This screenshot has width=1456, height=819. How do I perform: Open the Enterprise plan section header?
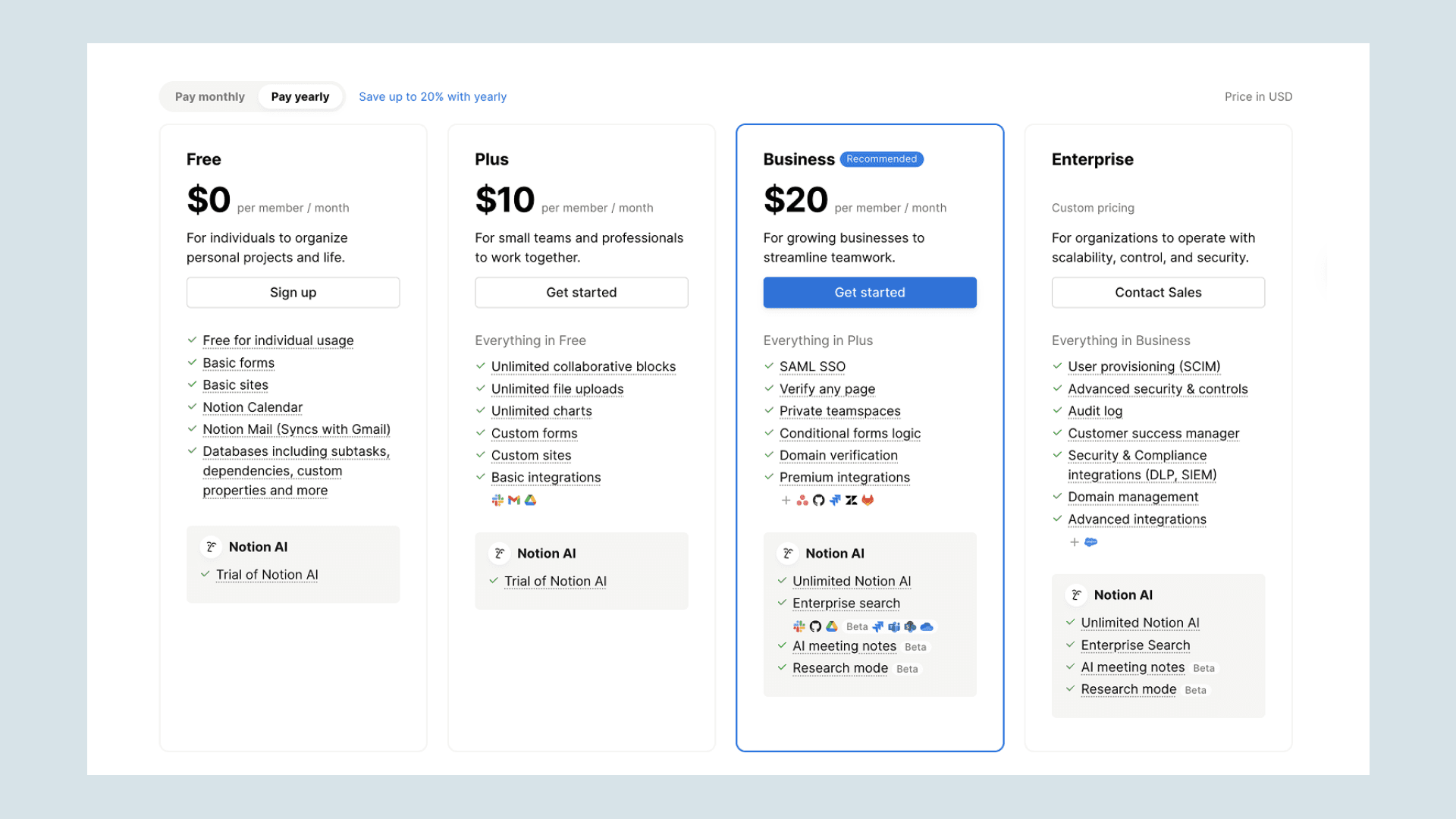1092,159
